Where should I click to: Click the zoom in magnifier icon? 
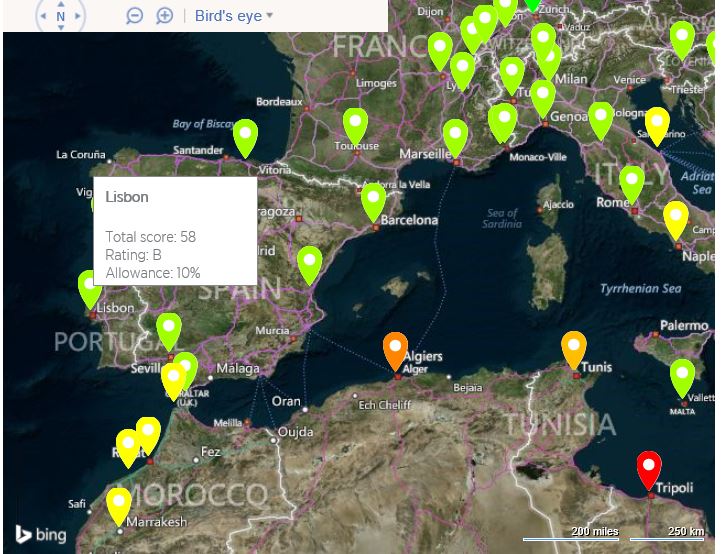click(x=164, y=16)
